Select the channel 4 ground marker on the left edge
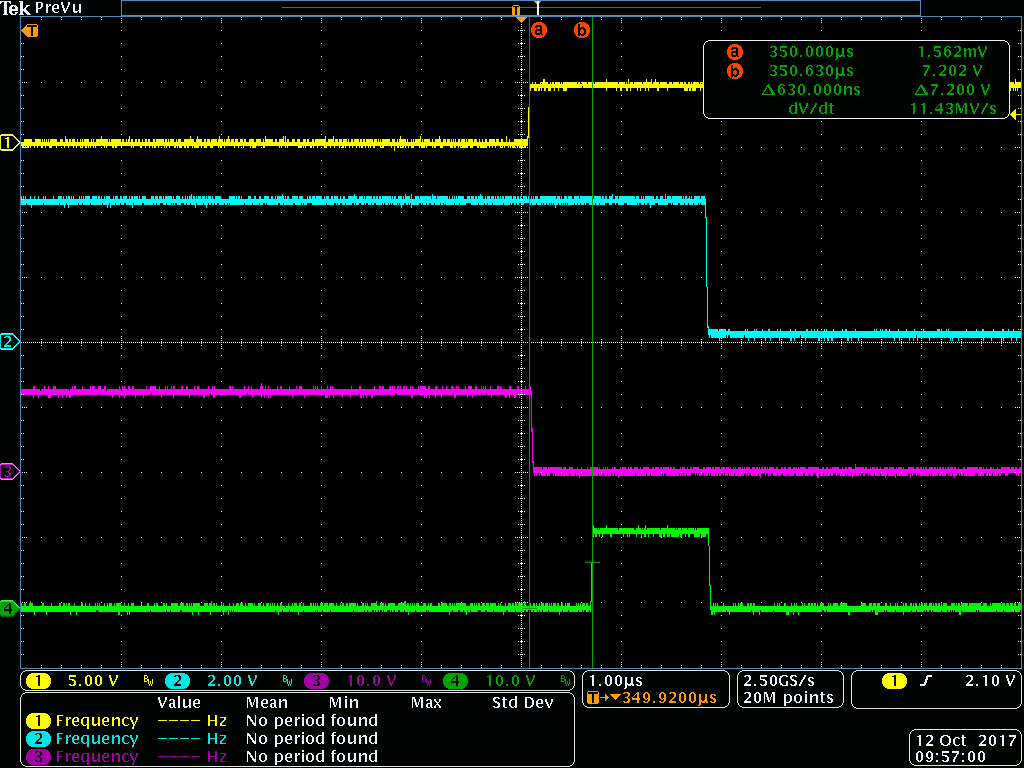 9,608
